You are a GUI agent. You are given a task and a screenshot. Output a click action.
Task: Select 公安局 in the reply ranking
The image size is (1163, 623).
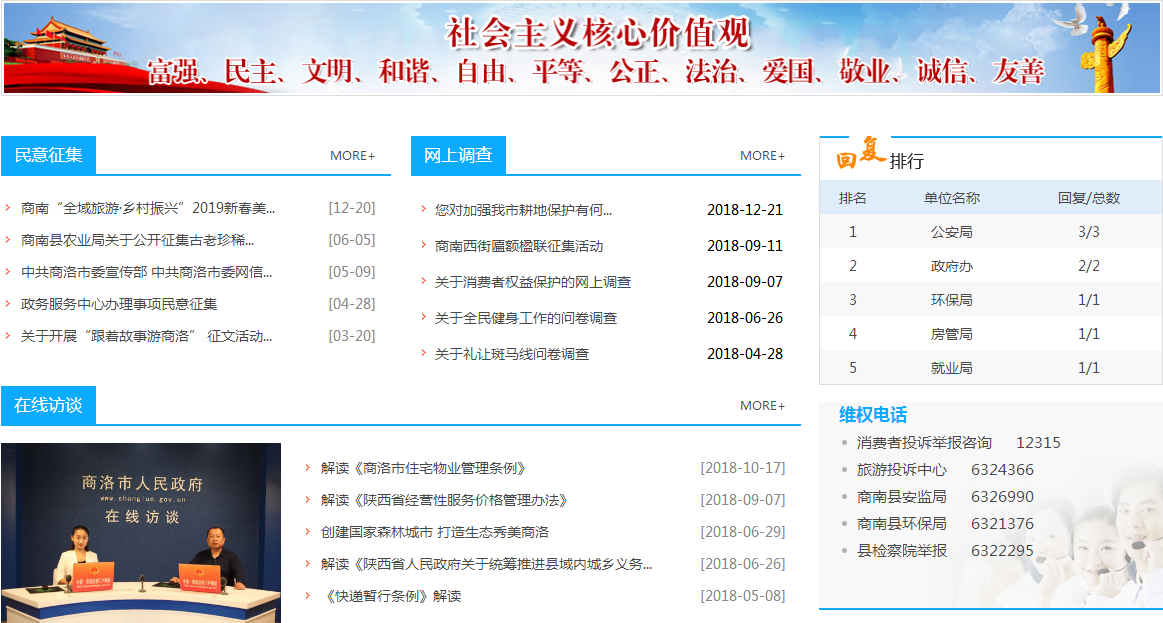click(x=952, y=232)
